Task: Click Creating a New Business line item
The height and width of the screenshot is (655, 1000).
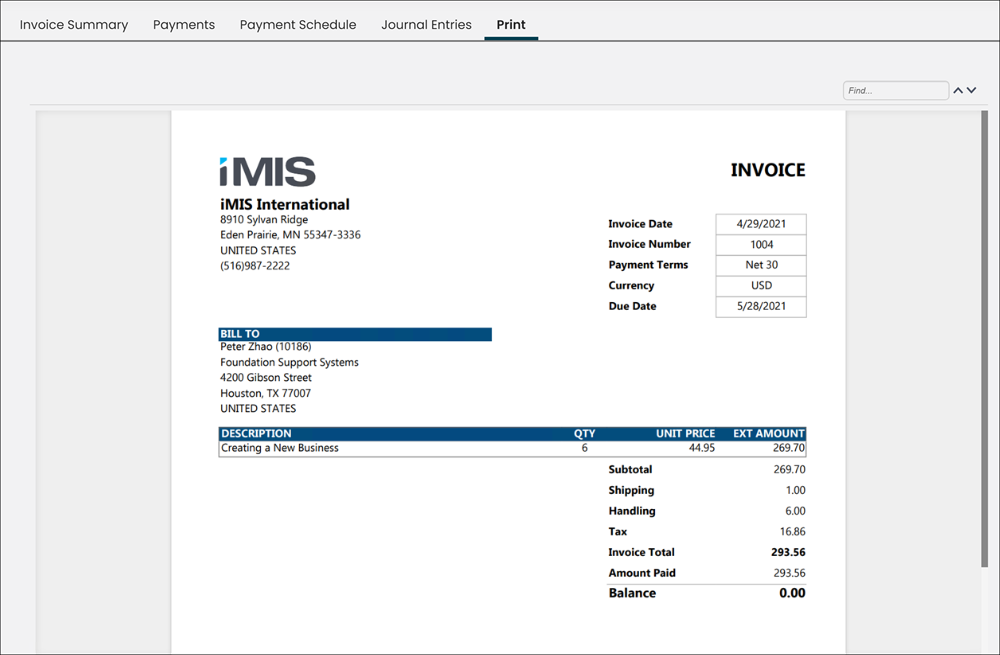Action: [279, 448]
